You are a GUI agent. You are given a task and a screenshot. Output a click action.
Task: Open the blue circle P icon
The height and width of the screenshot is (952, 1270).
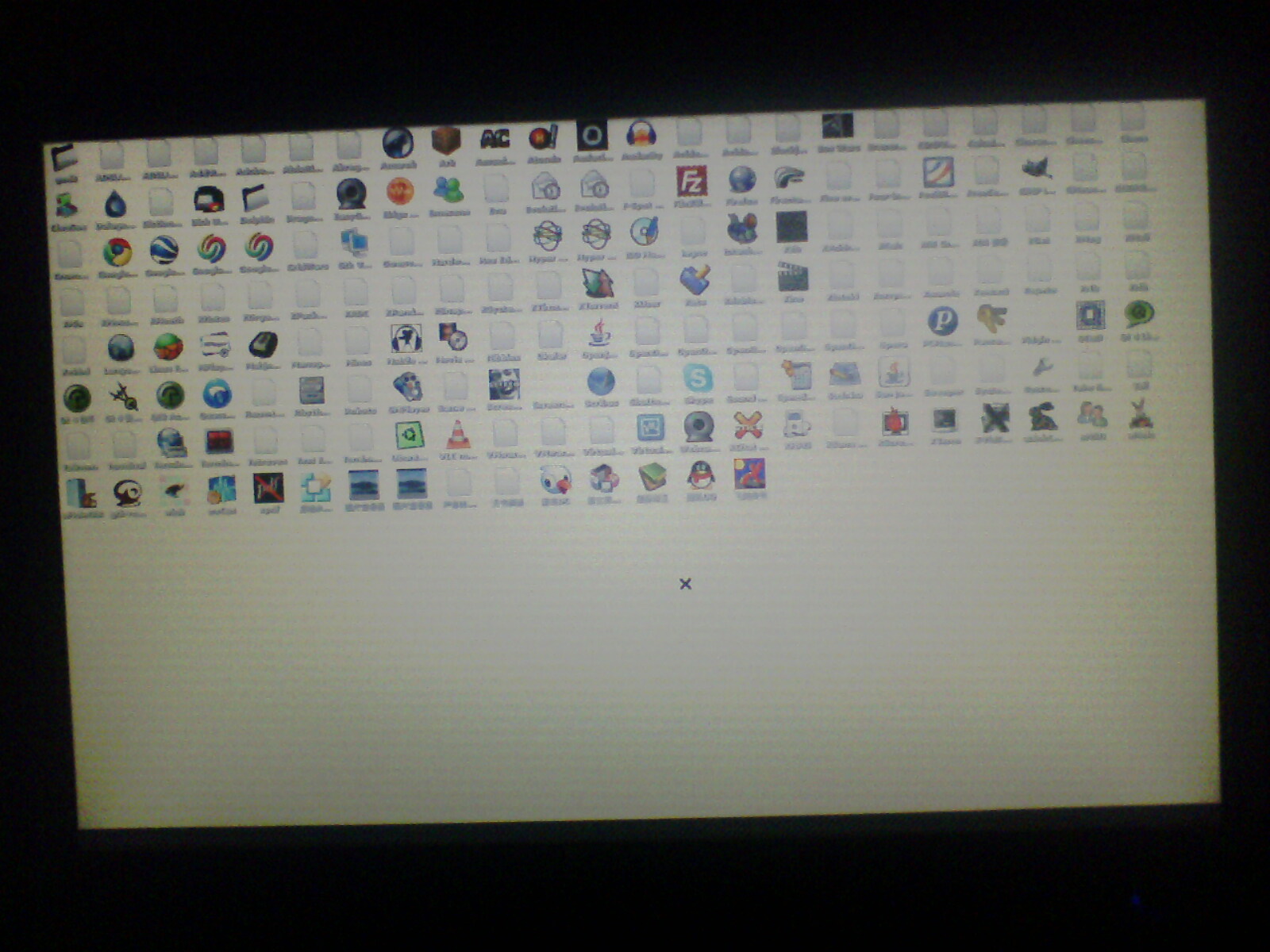click(x=942, y=321)
